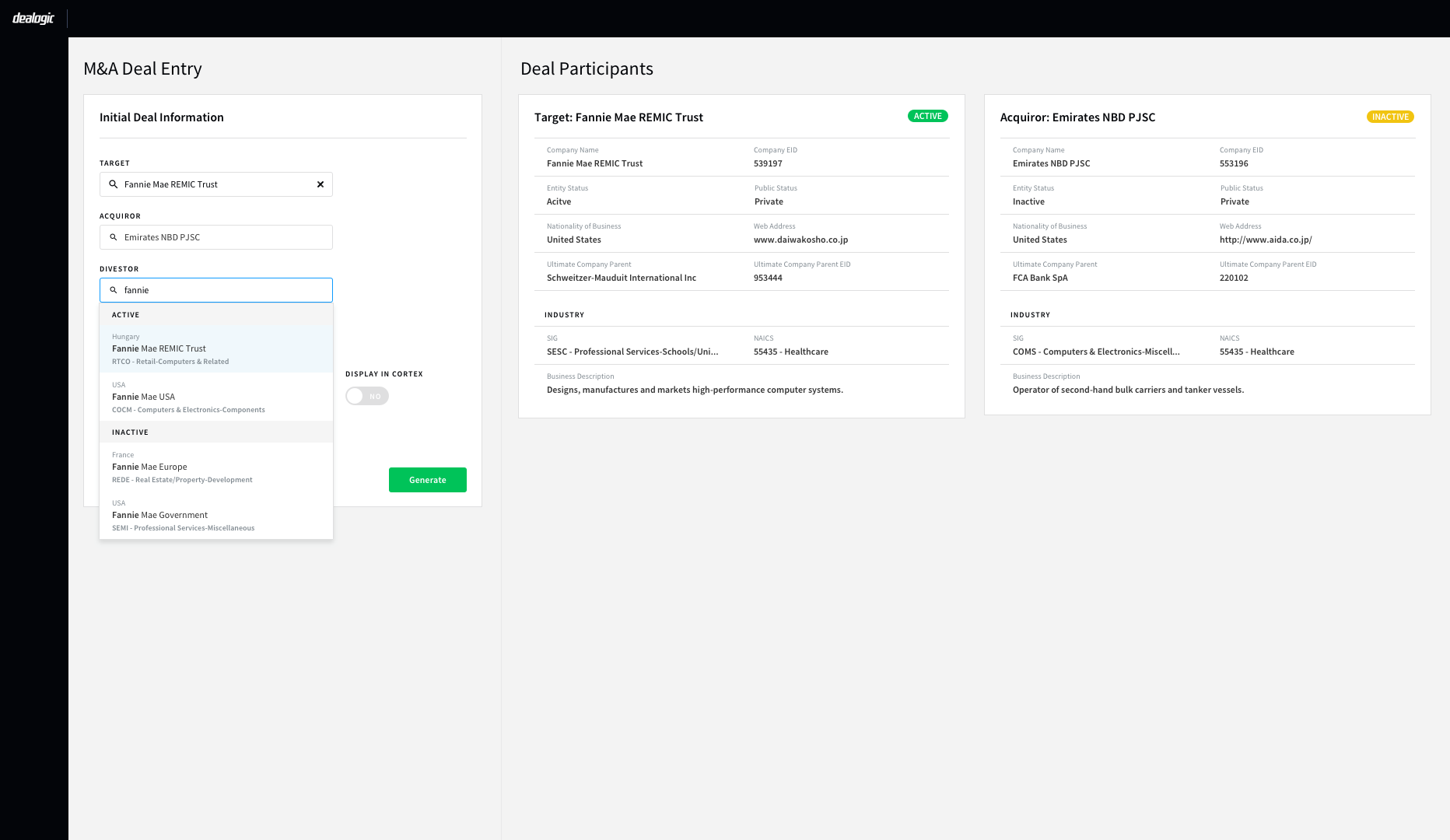Click the Acquiror header Emirates NBD PJSC
The image size is (1450, 840).
tap(1077, 117)
